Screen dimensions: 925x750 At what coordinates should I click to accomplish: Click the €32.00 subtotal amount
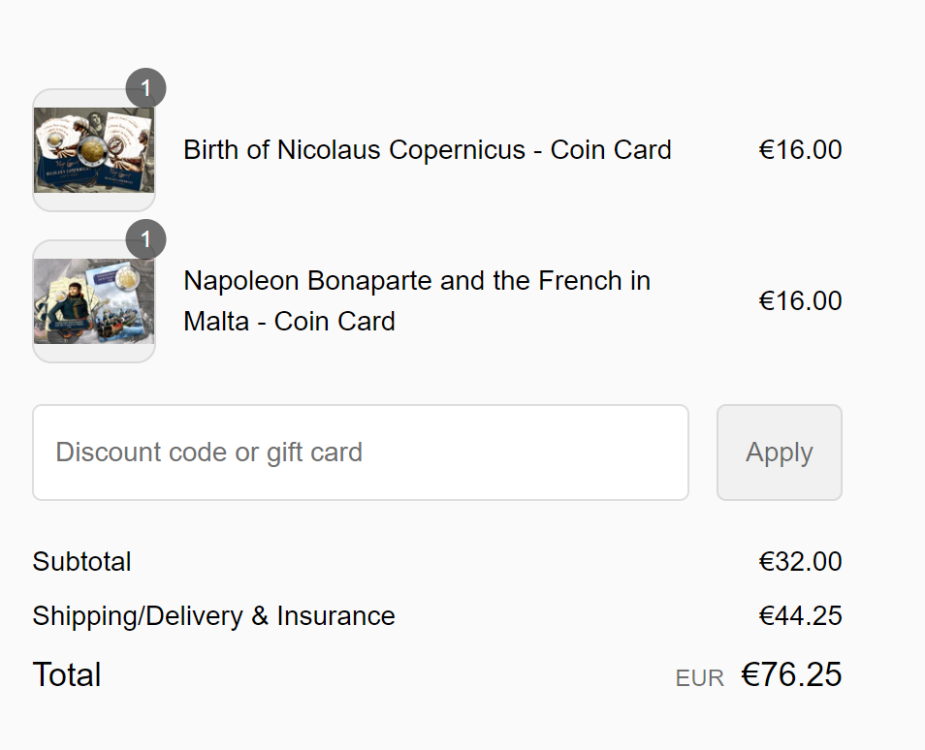click(x=800, y=562)
